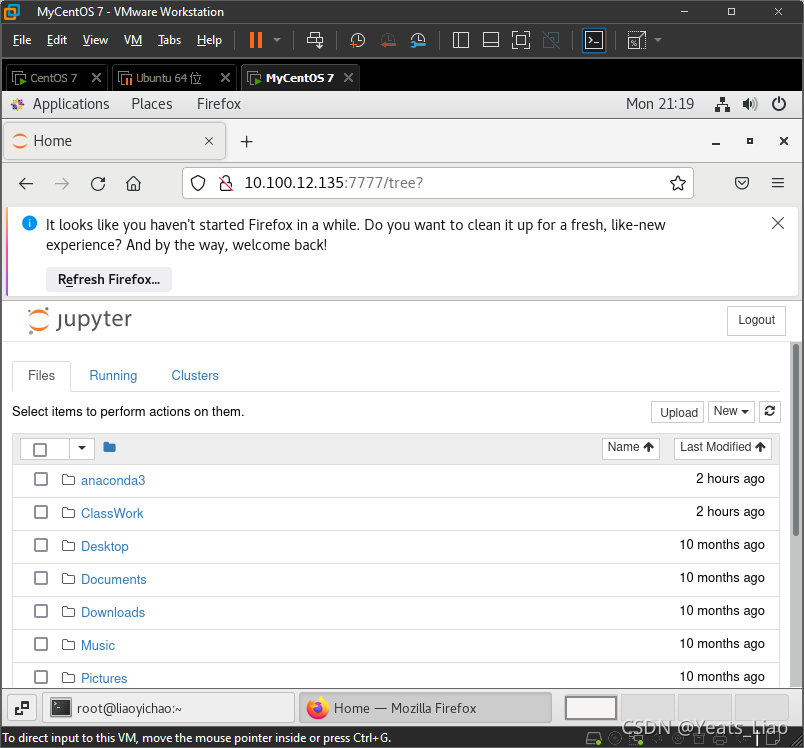Open the VMware File menu

coord(22,40)
